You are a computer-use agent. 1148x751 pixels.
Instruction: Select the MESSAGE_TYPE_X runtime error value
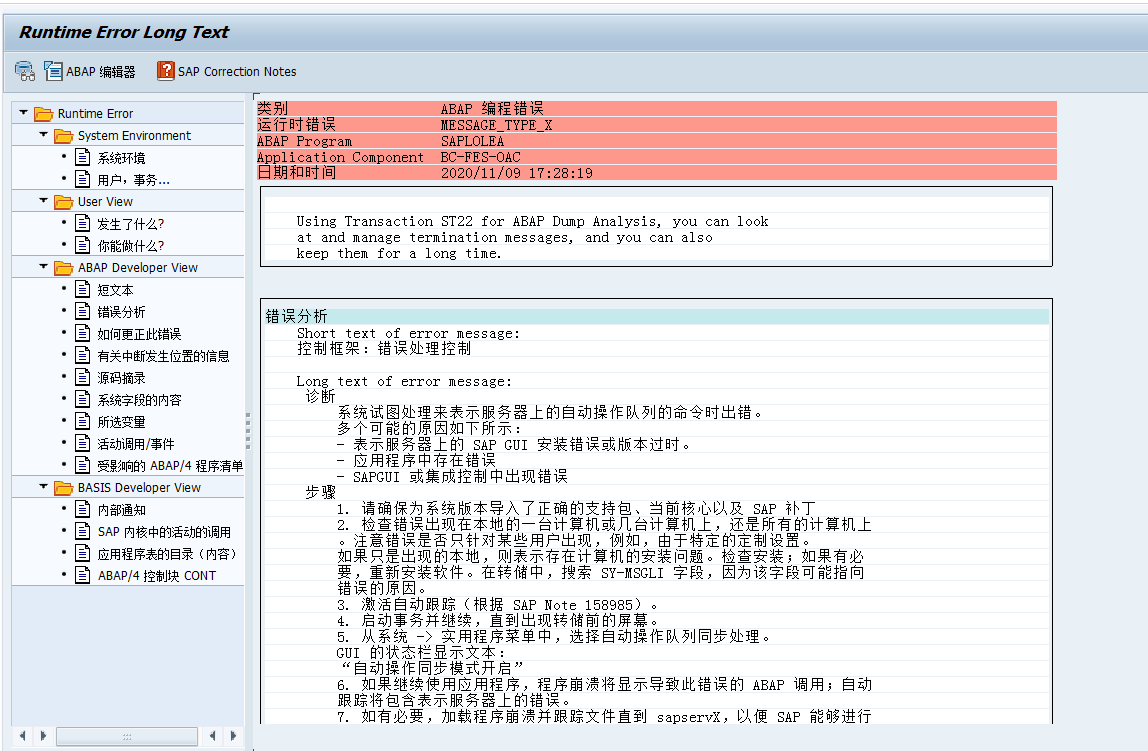pyautogui.click(x=496, y=125)
